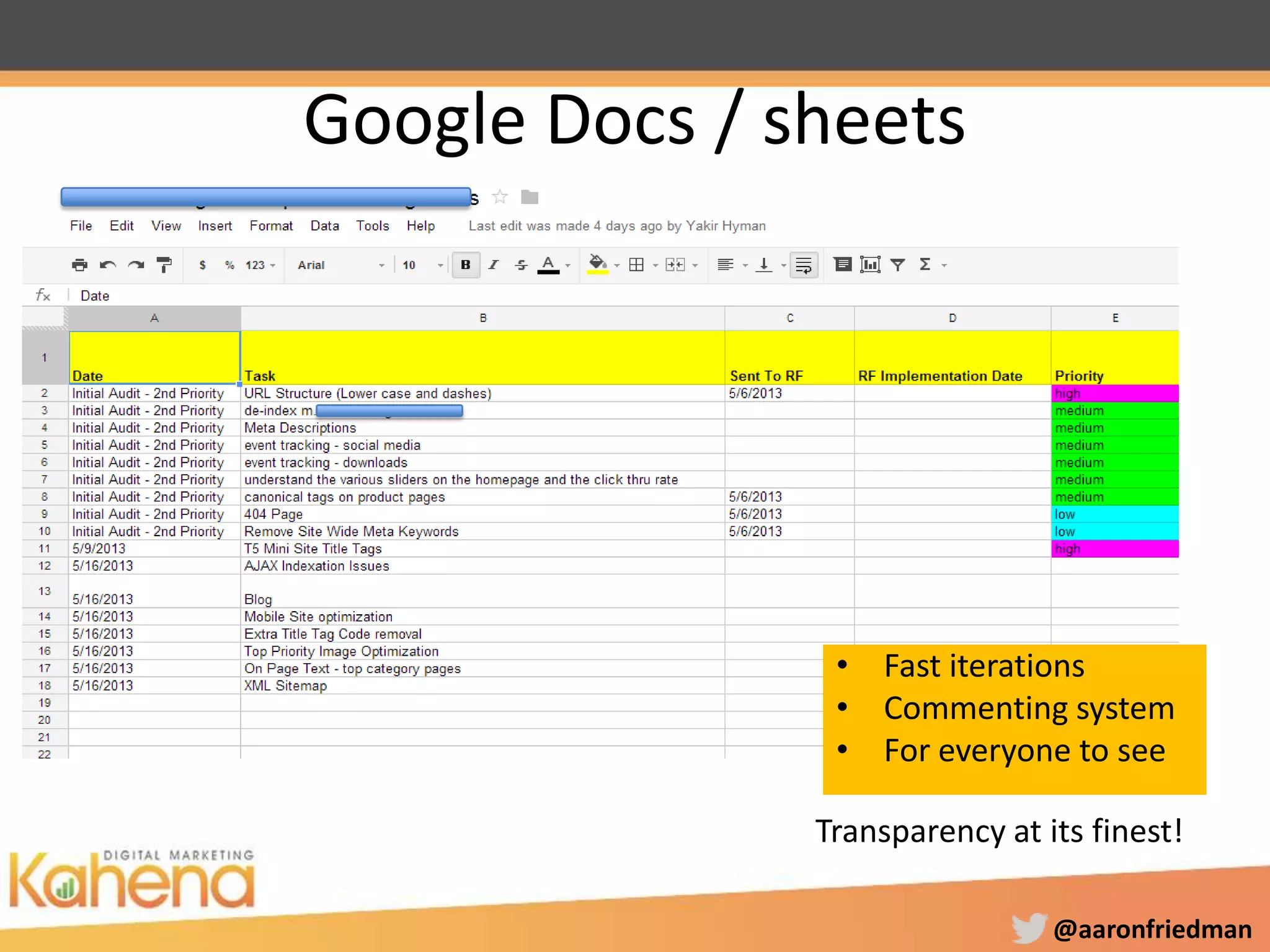Click the magenta 'high' cell in row 2
Image resolution: width=1270 pixels, height=952 pixels.
coord(1115,394)
